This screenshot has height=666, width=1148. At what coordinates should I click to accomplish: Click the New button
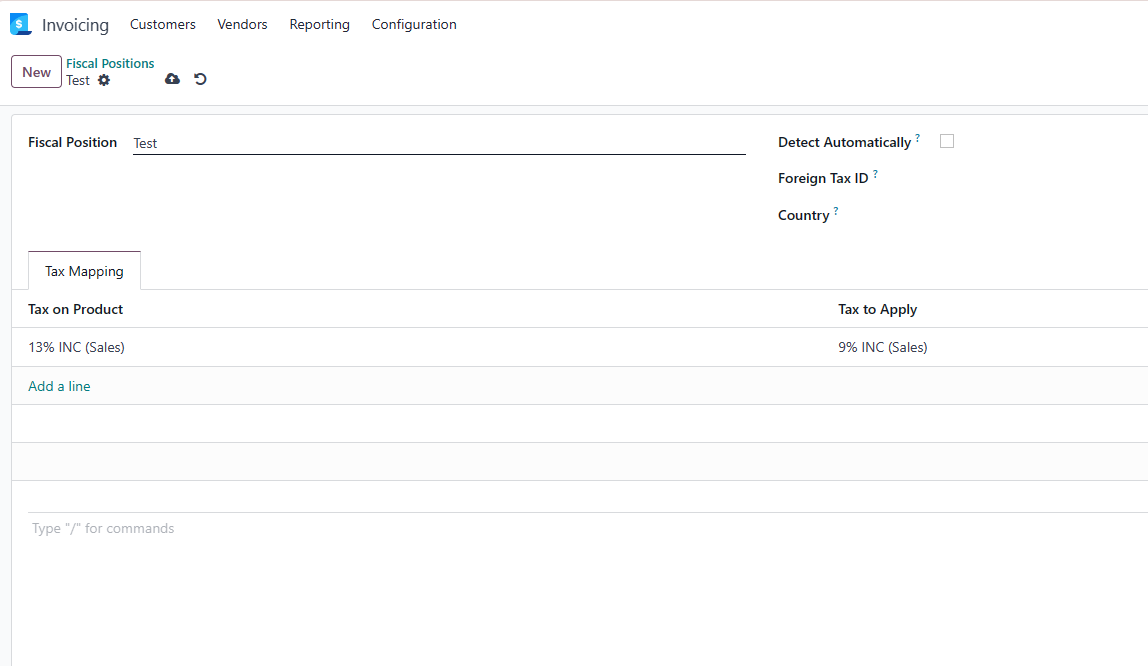click(x=37, y=72)
